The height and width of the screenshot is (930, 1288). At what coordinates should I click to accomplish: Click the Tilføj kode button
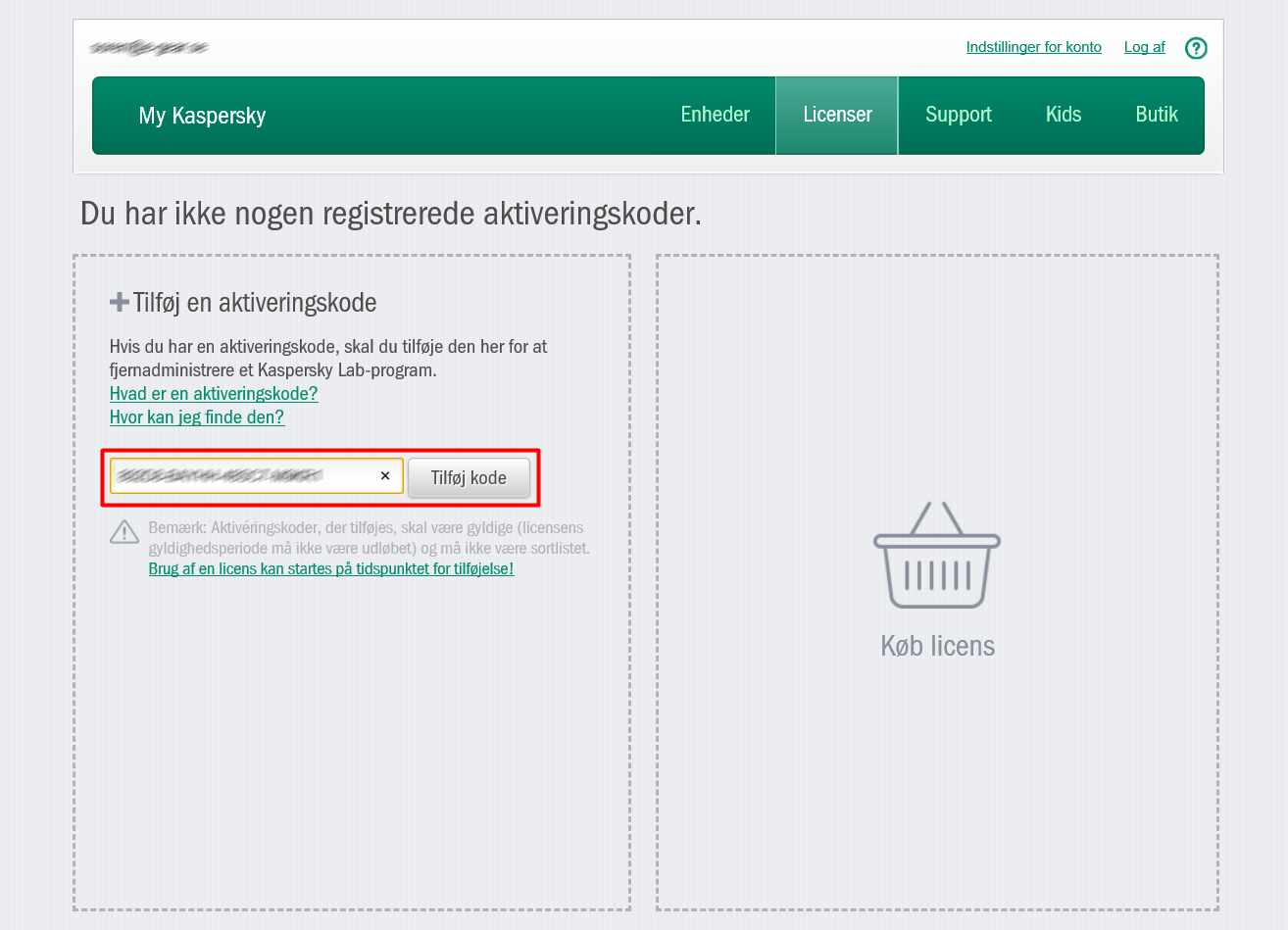coord(469,477)
